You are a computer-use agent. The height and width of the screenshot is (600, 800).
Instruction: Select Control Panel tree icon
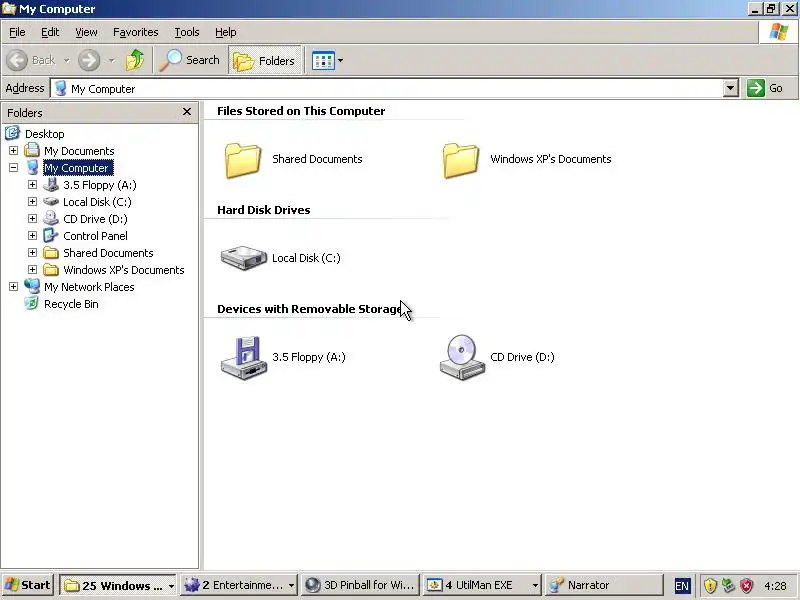51,235
